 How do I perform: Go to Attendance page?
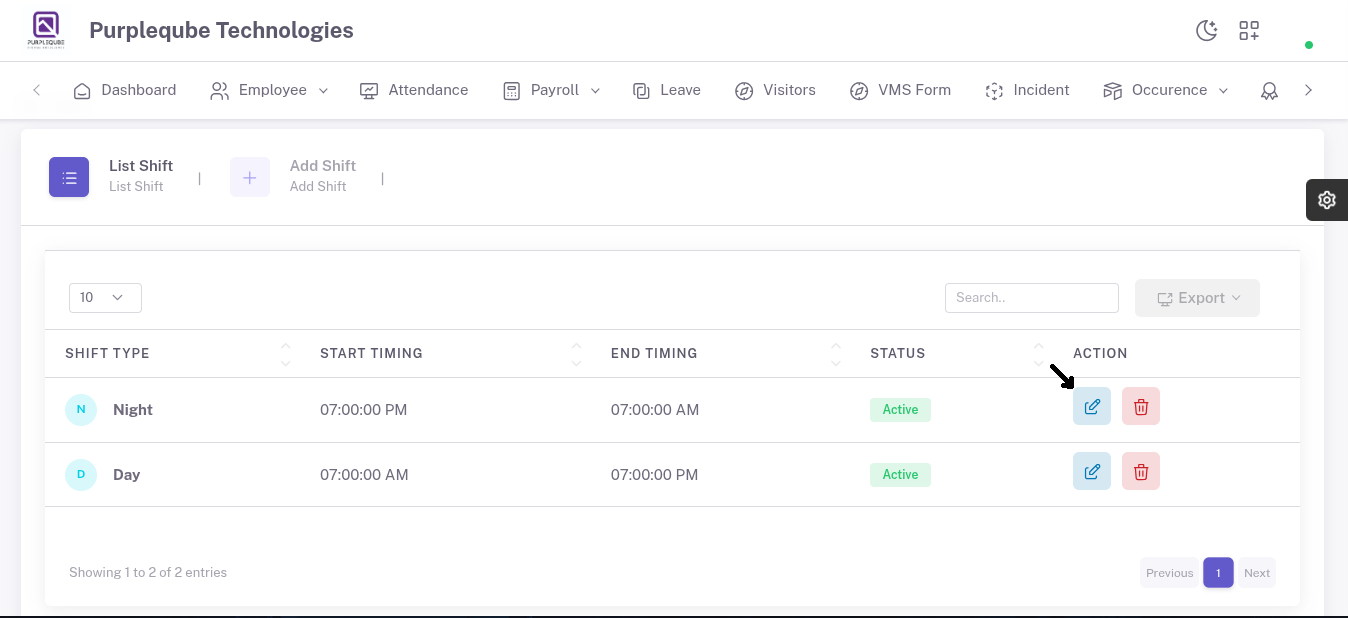[x=414, y=90]
